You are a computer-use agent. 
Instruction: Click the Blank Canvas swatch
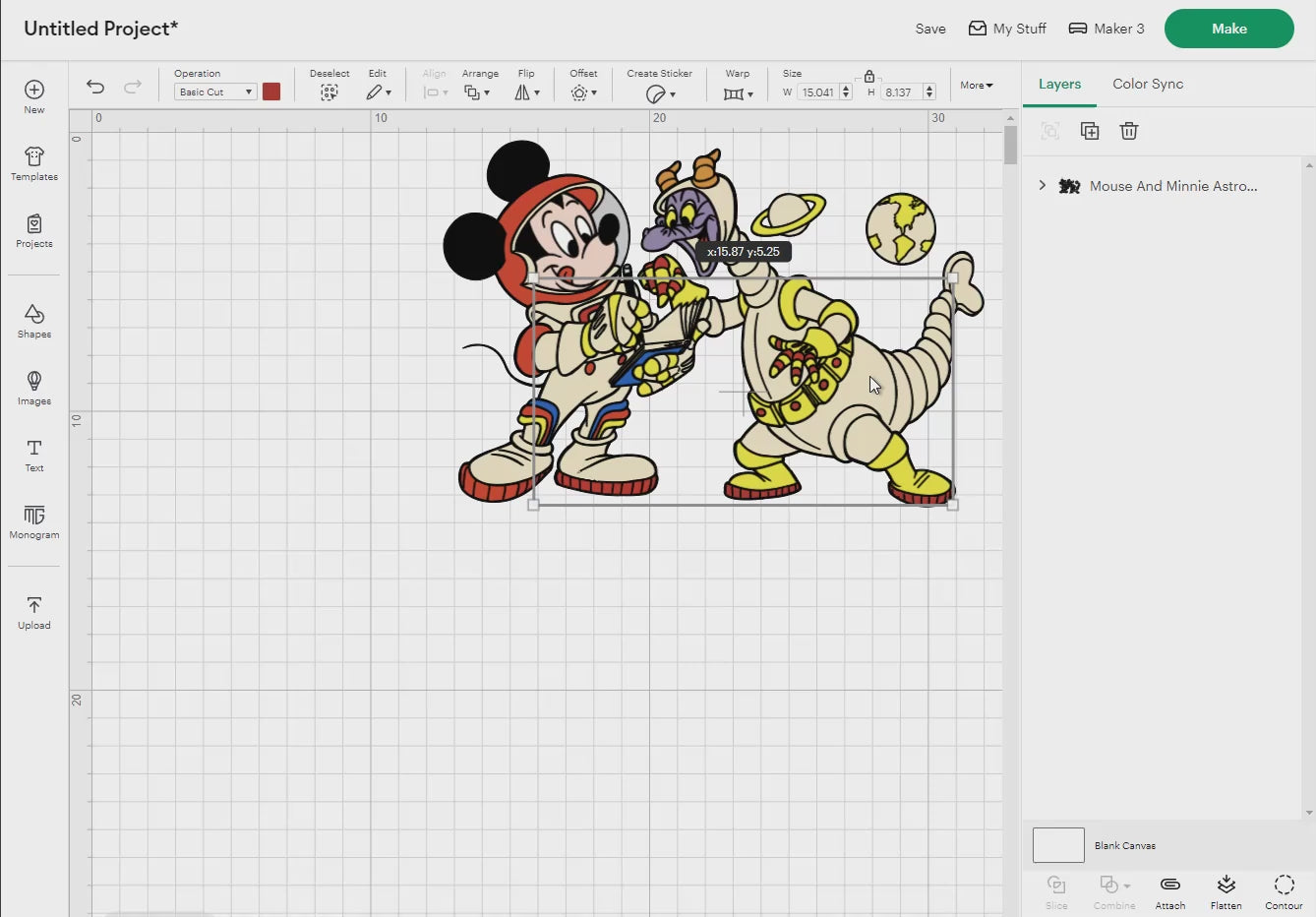1058,845
